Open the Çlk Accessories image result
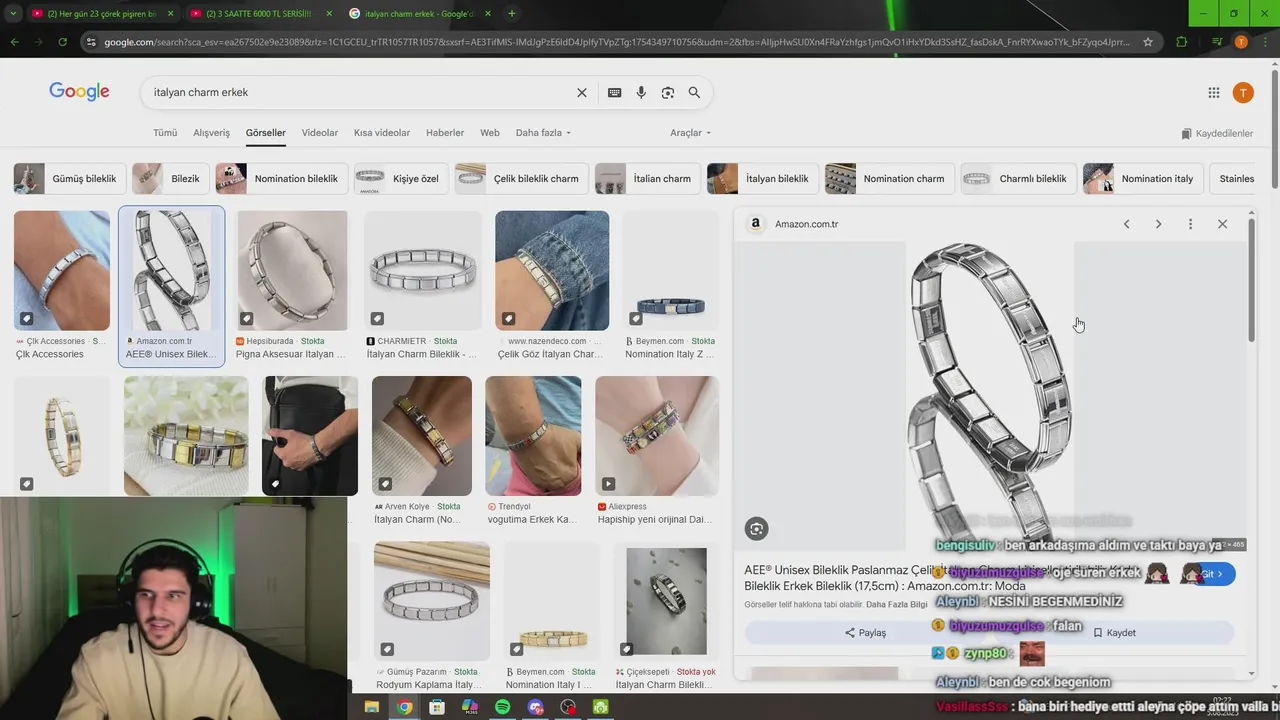 tap(62, 271)
